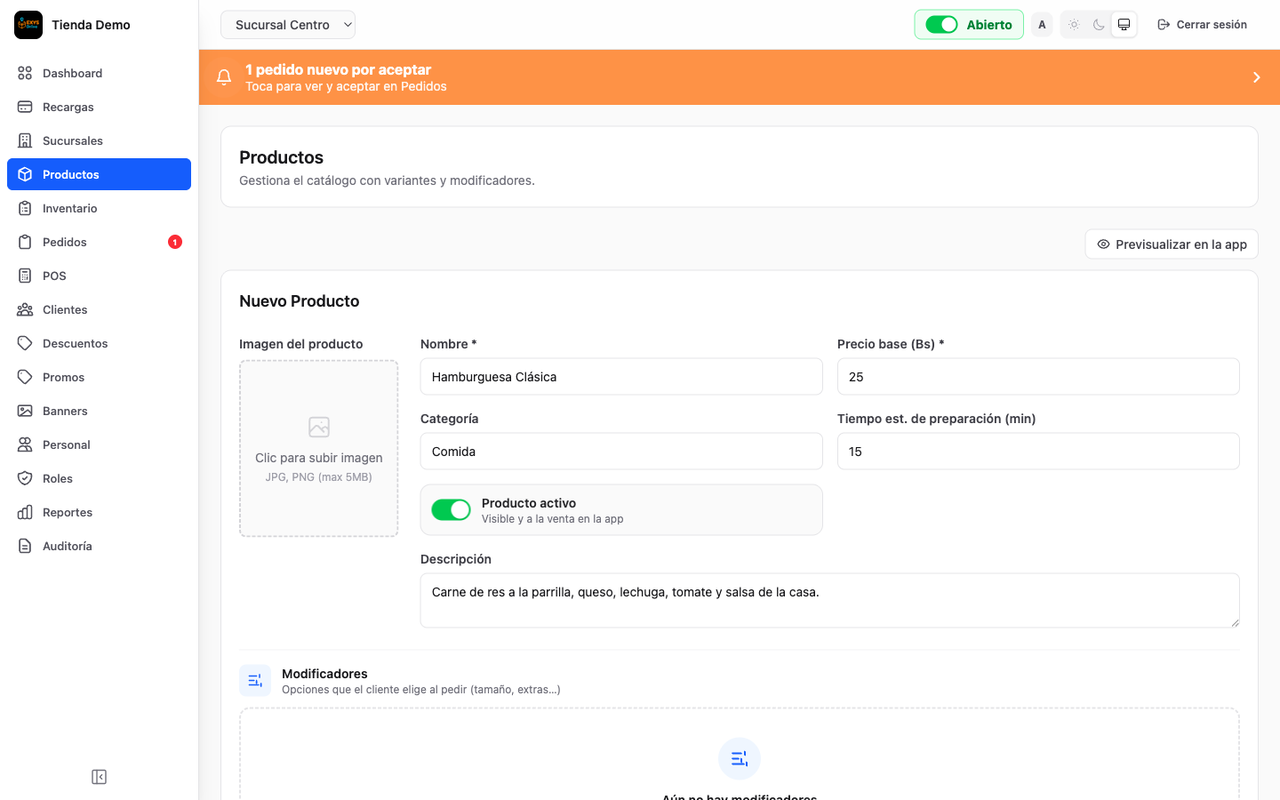
Task: Click the logout arrow icon
Action: point(1164,25)
